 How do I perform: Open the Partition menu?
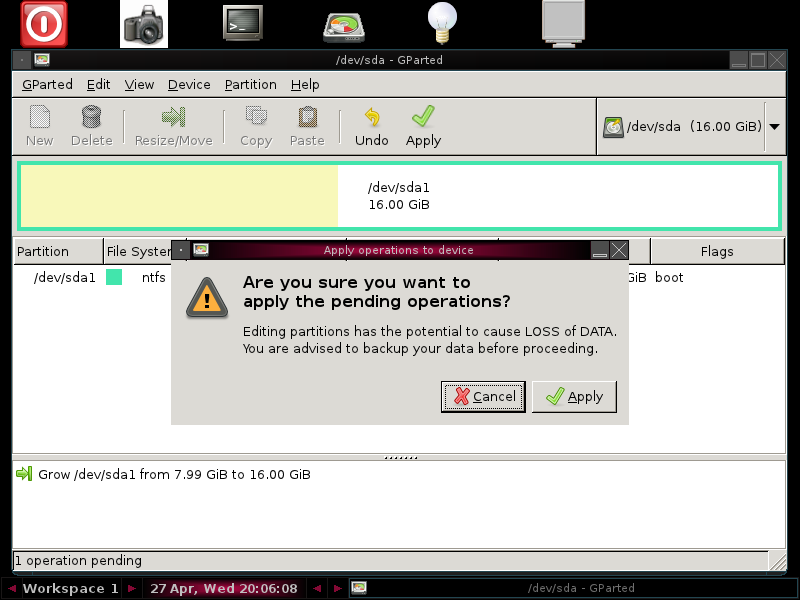pos(251,85)
